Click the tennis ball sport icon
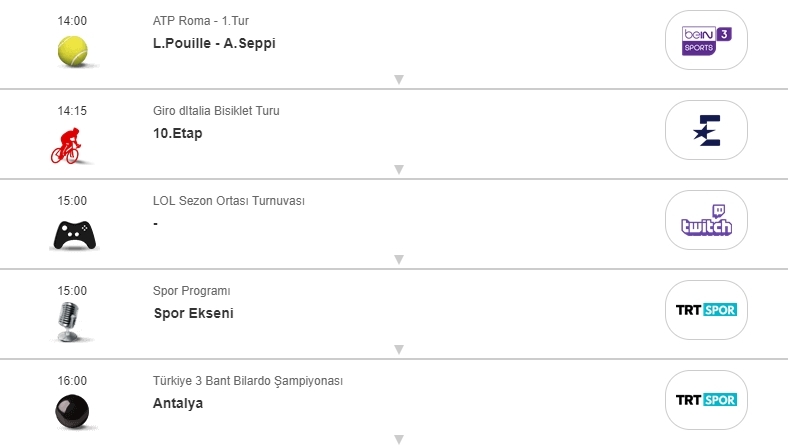Screen dimensions: 788x448 pyautogui.click(x=73, y=50)
